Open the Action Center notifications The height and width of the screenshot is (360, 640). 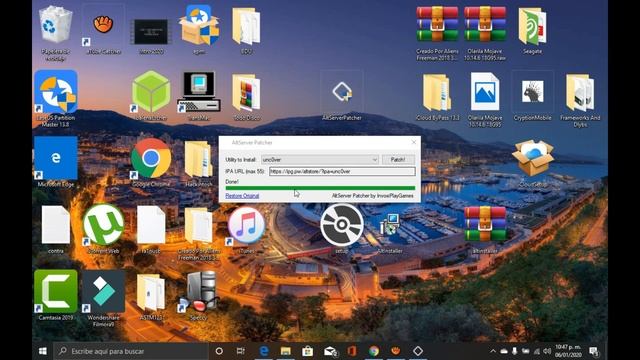594,351
